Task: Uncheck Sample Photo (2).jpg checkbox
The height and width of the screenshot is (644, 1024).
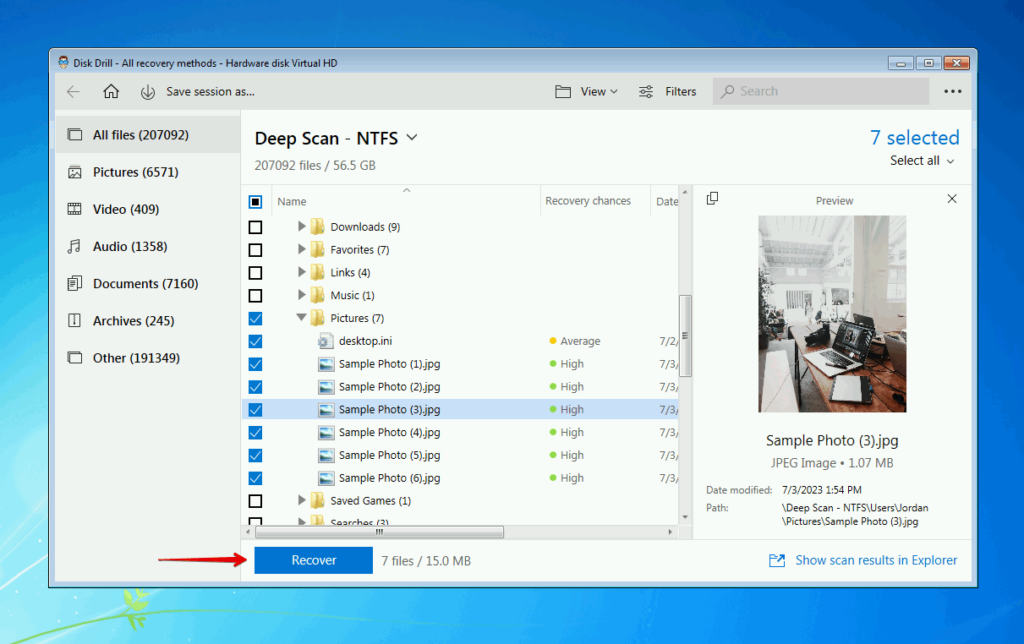Action: [x=255, y=386]
